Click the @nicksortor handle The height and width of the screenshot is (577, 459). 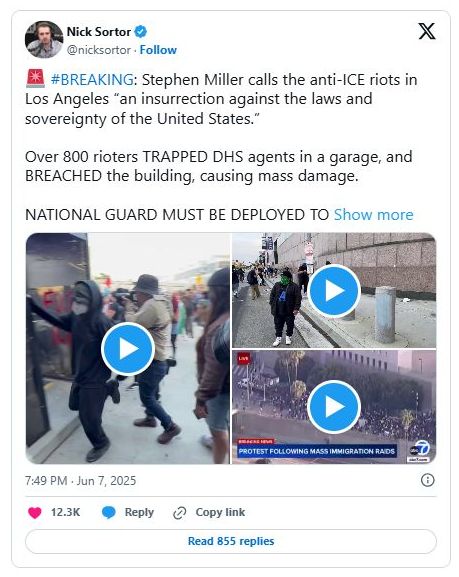[98, 50]
